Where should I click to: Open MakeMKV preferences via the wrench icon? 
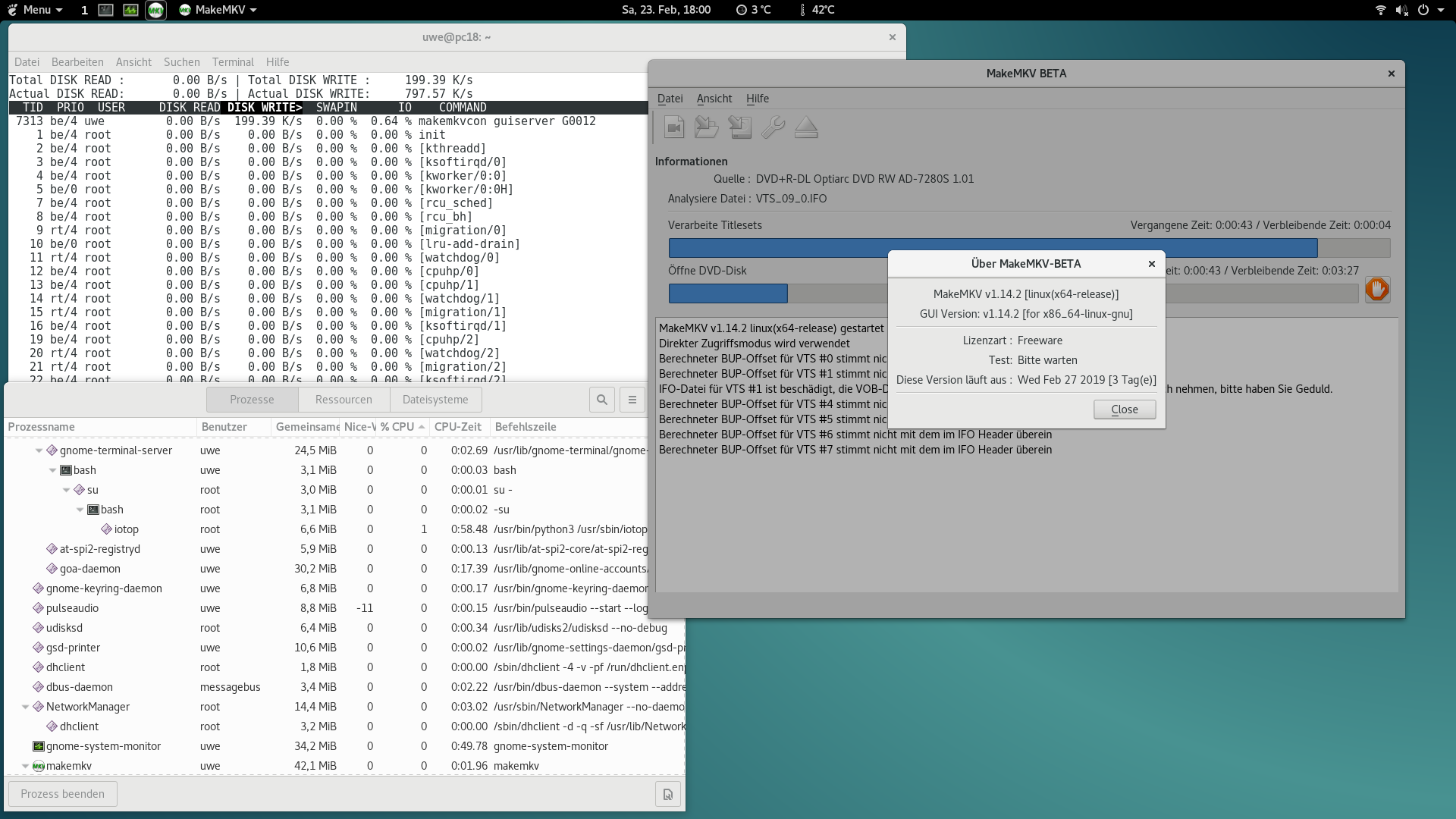(x=773, y=127)
